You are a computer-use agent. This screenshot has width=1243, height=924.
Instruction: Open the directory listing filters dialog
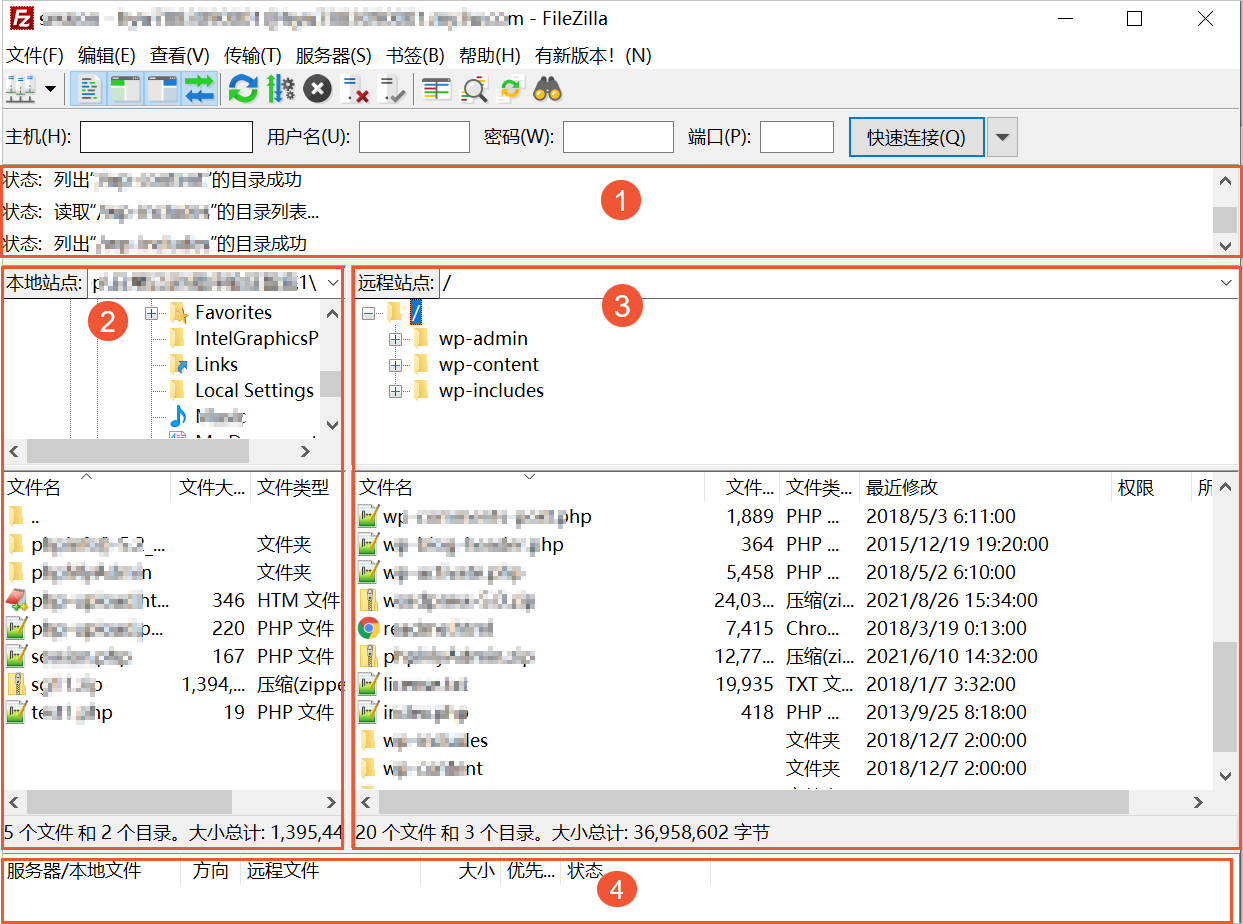point(436,90)
